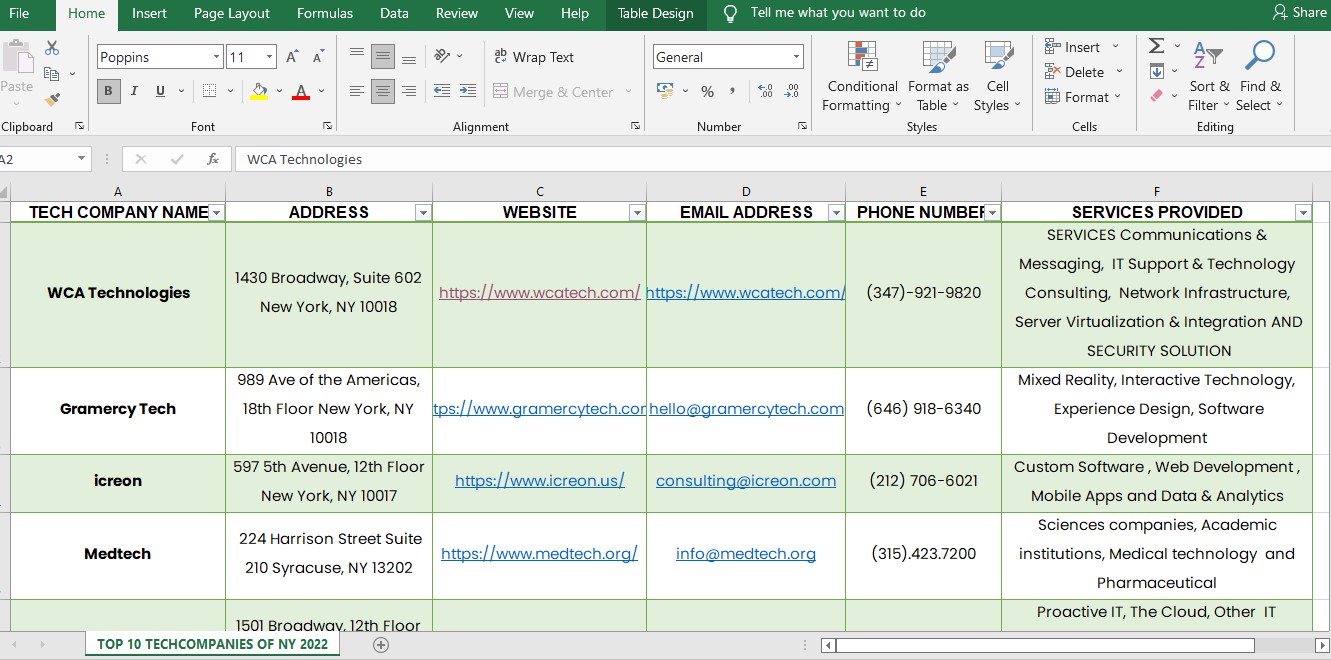The width and height of the screenshot is (1331, 660).
Task: Click the Decrease Decimal icon
Action: [x=792, y=91]
